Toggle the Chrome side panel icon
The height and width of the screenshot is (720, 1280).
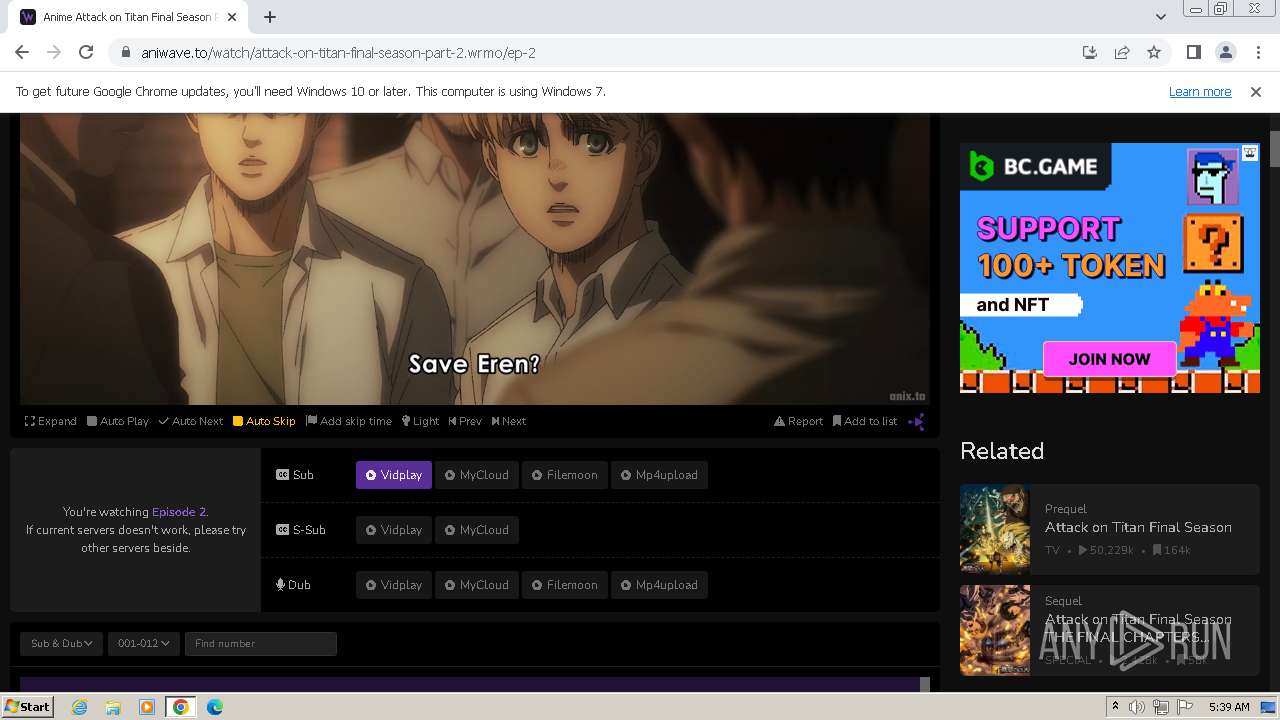click(x=1193, y=52)
